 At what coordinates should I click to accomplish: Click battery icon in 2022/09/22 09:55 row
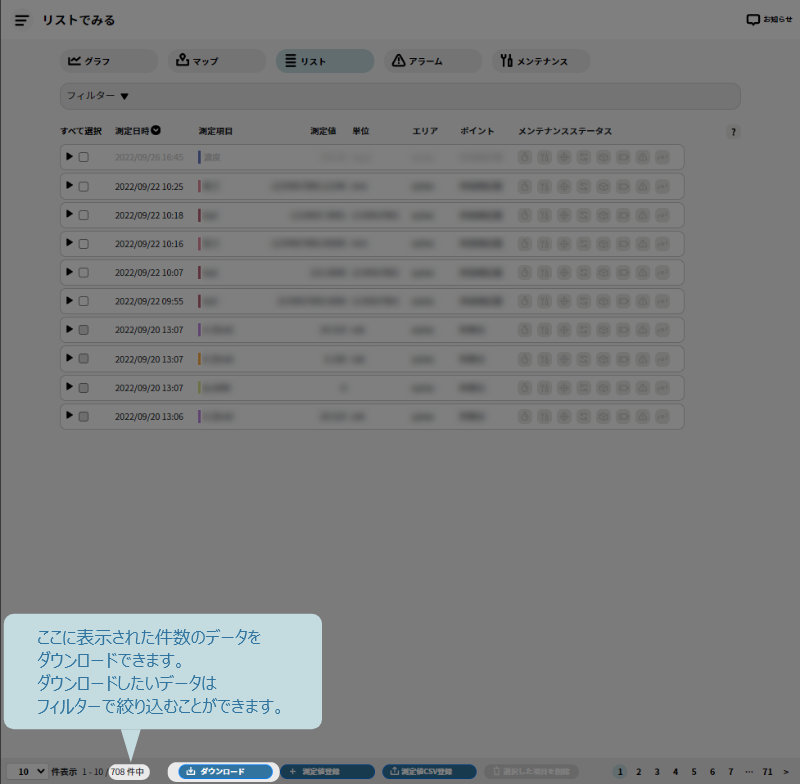point(623,301)
